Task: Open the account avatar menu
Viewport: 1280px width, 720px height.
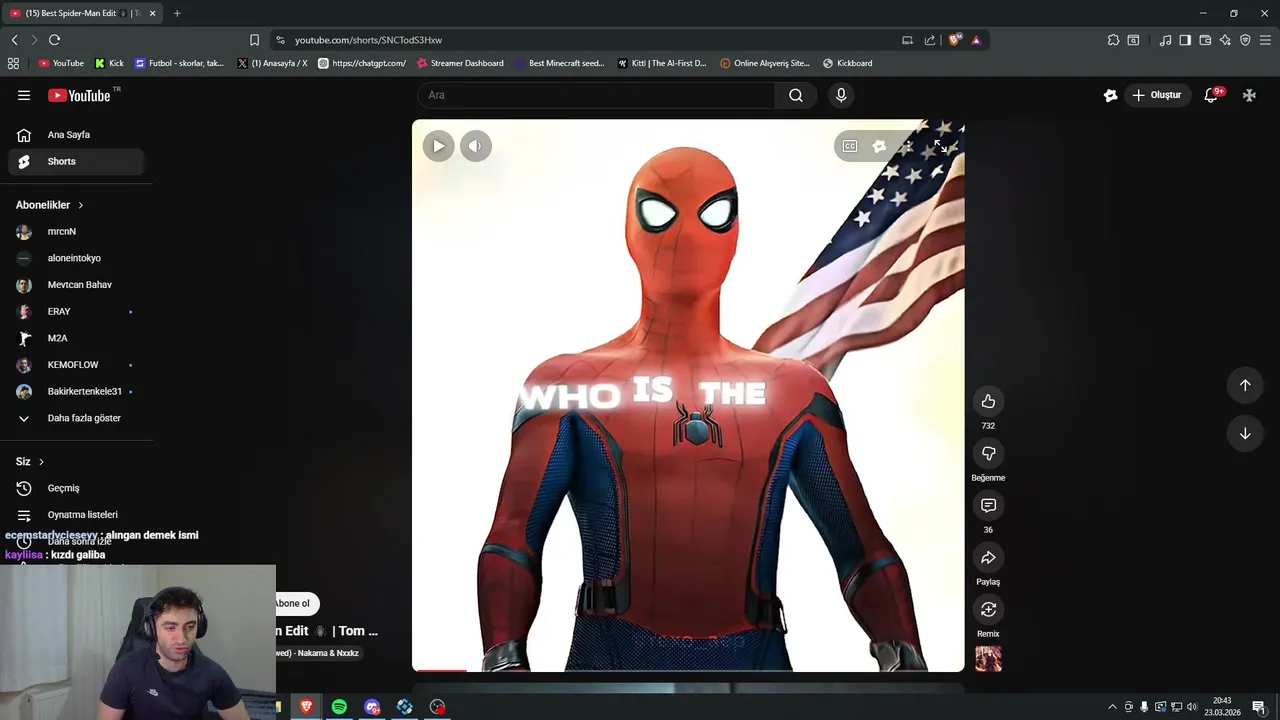Action: (1249, 95)
